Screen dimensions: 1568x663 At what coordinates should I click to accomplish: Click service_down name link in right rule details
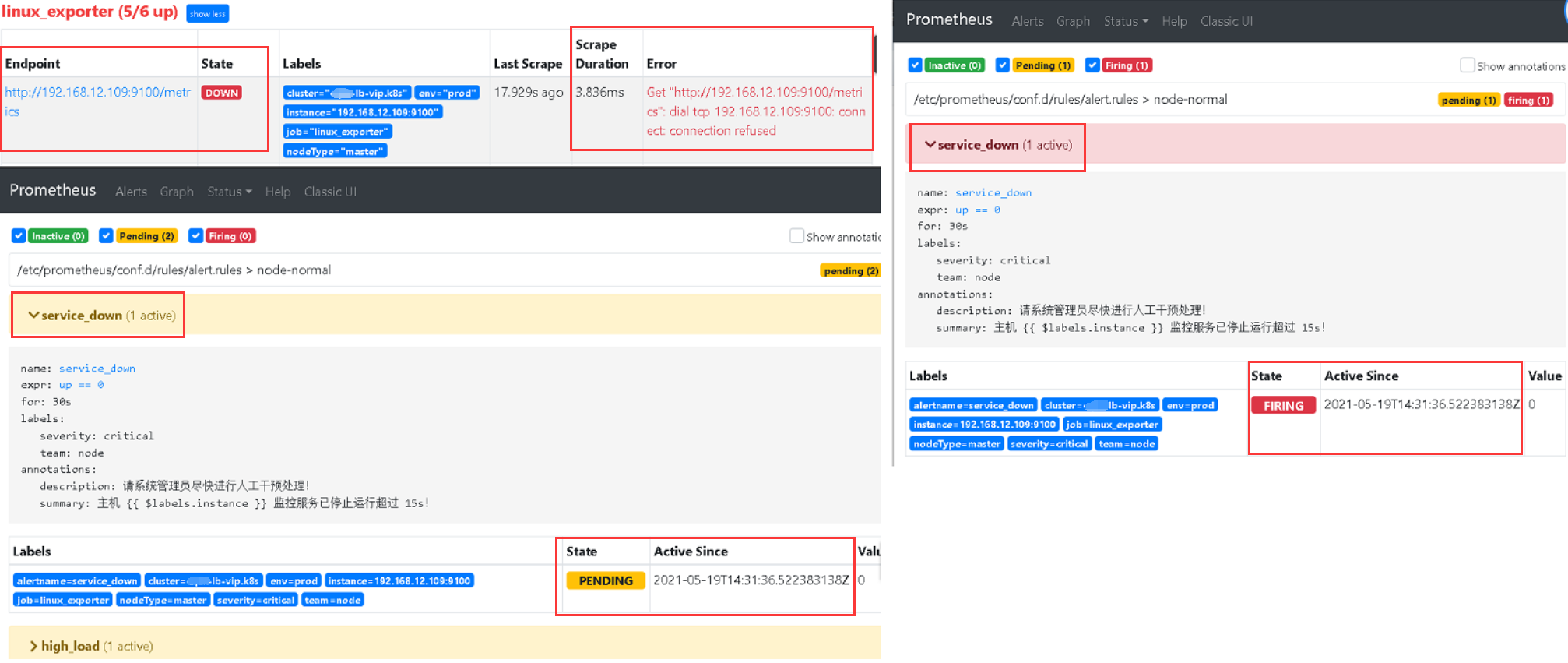coord(993,192)
